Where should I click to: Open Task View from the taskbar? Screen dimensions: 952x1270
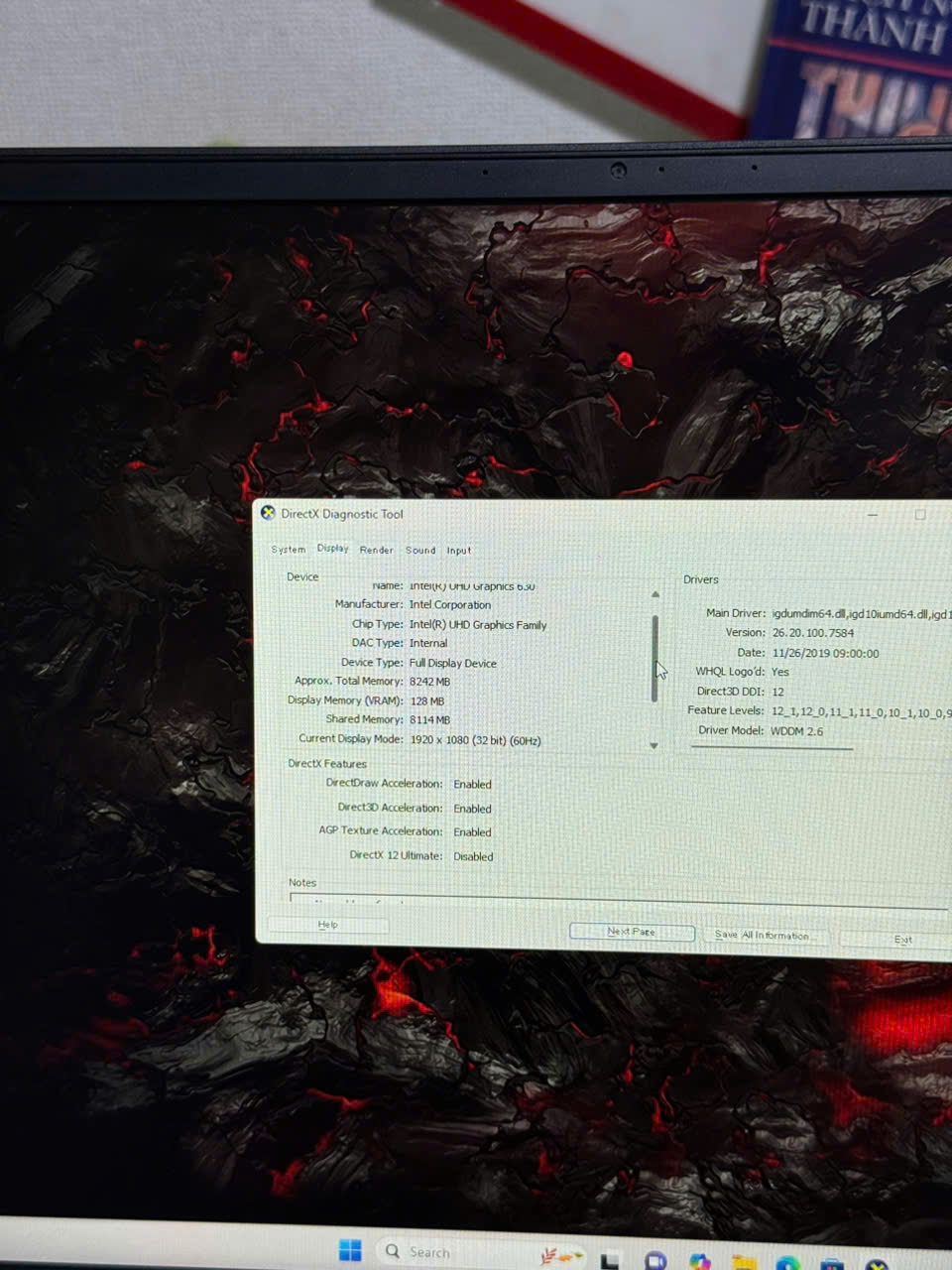coord(610,1261)
